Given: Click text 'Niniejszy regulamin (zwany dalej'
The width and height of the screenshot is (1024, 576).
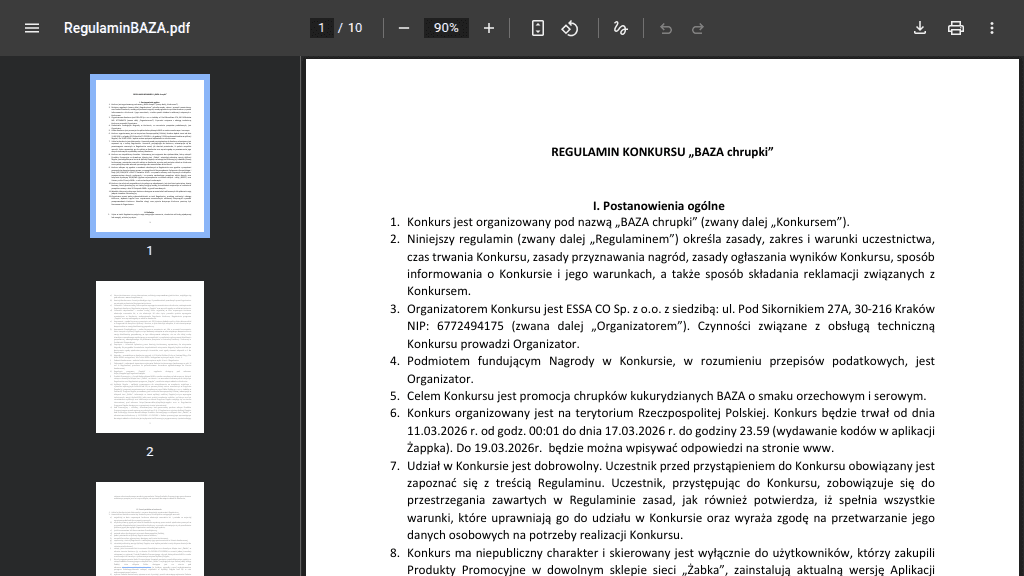Looking at the screenshot, I should pyautogui.click(x=497, y=239).
